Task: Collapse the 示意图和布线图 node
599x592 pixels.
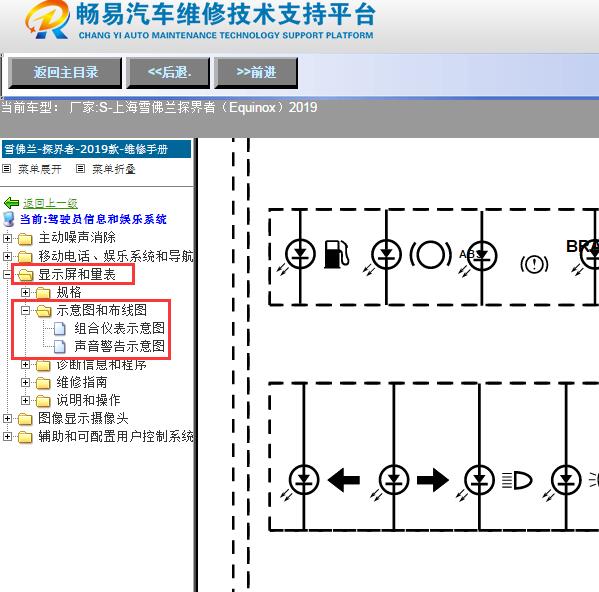Action: coord(25,311)
